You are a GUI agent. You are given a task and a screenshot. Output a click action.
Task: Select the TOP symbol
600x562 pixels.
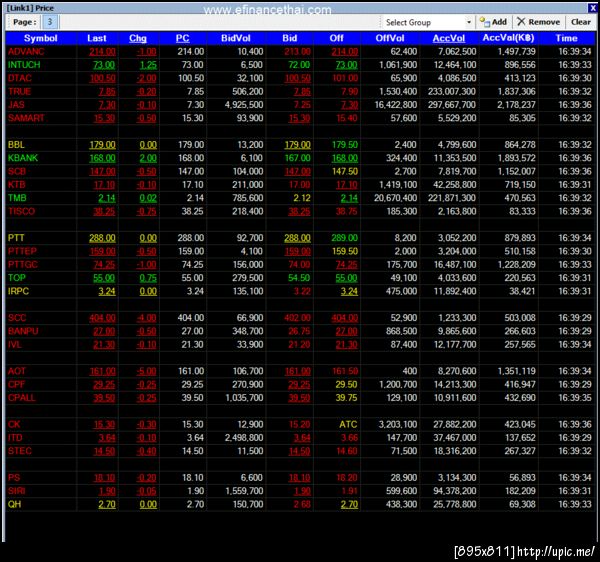pos(17,278)
